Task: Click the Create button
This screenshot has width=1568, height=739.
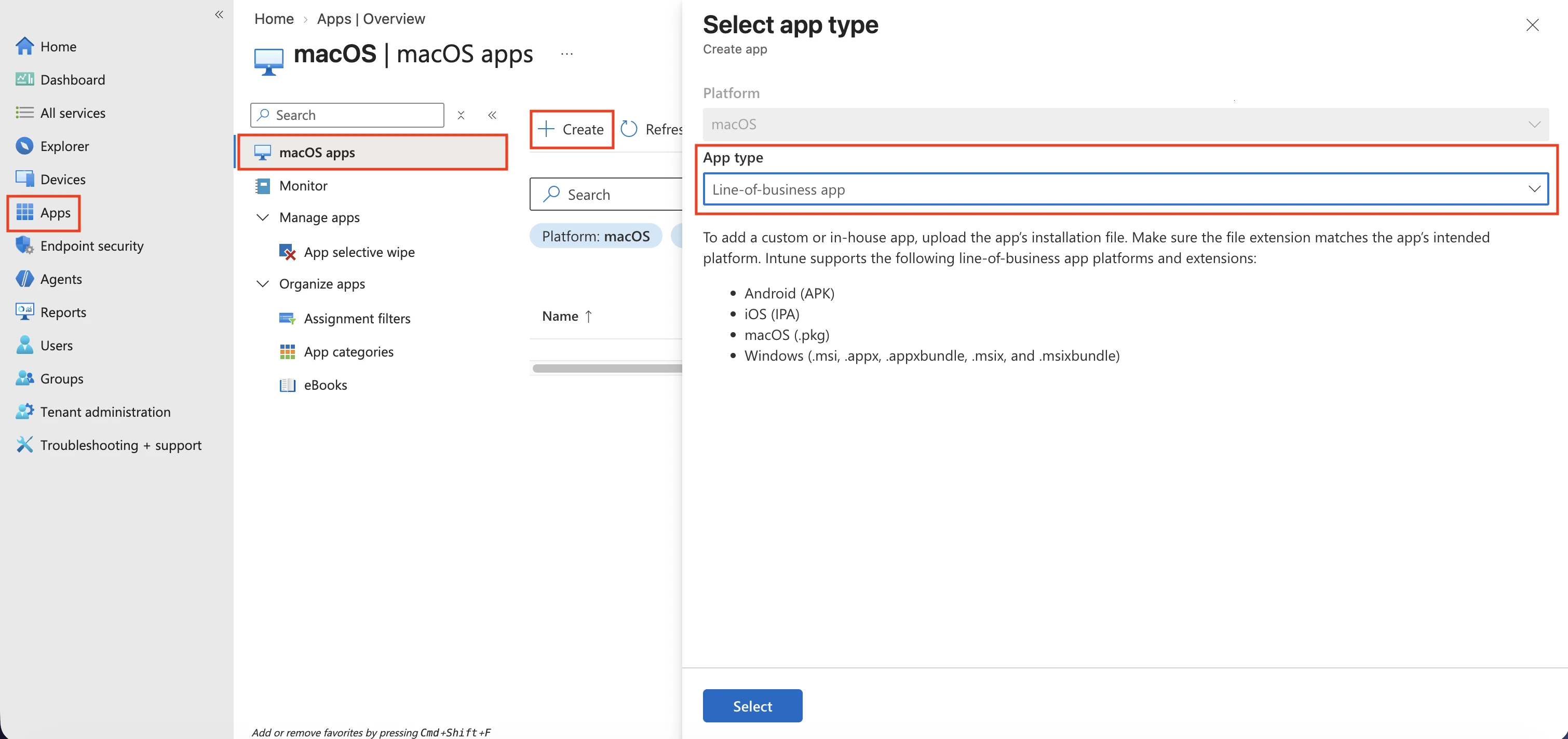Action: click(572, 129)
